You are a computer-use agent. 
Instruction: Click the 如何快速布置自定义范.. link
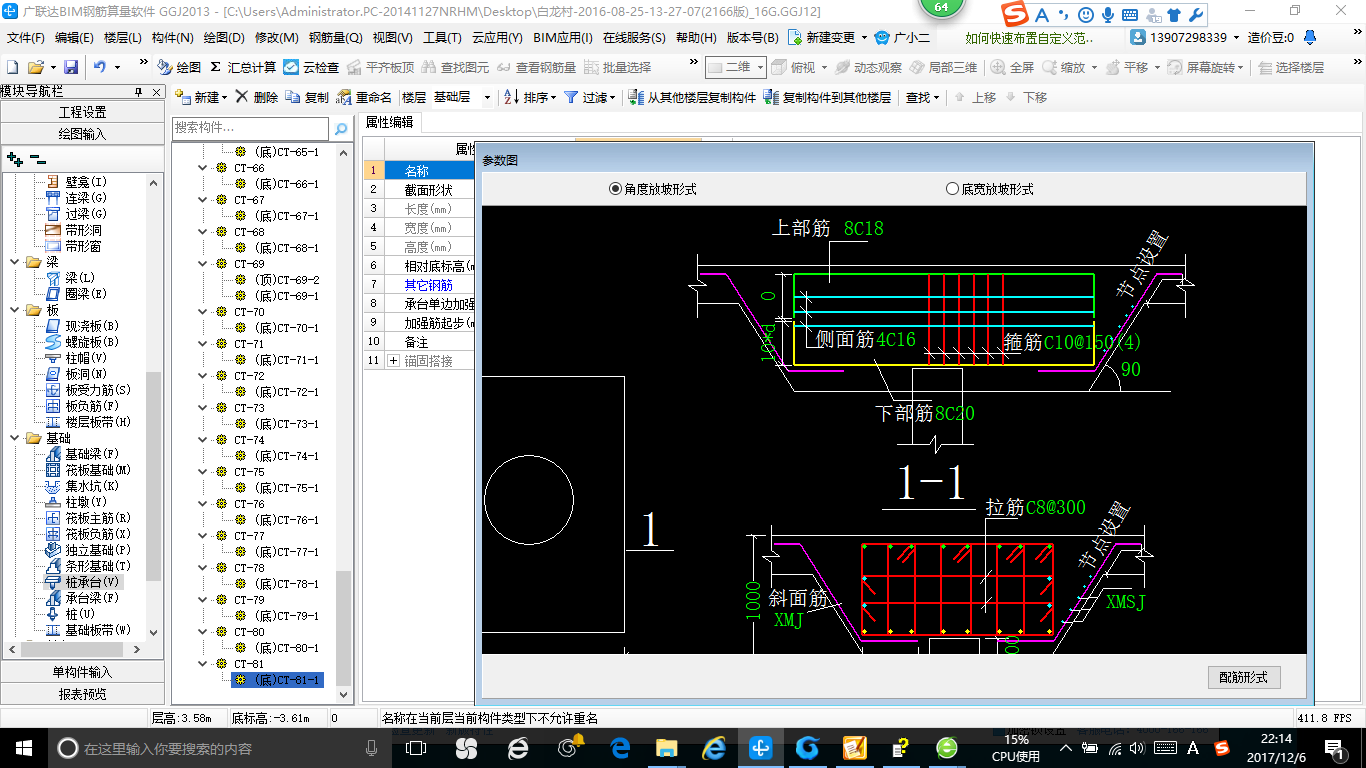tap(1030, 37)
